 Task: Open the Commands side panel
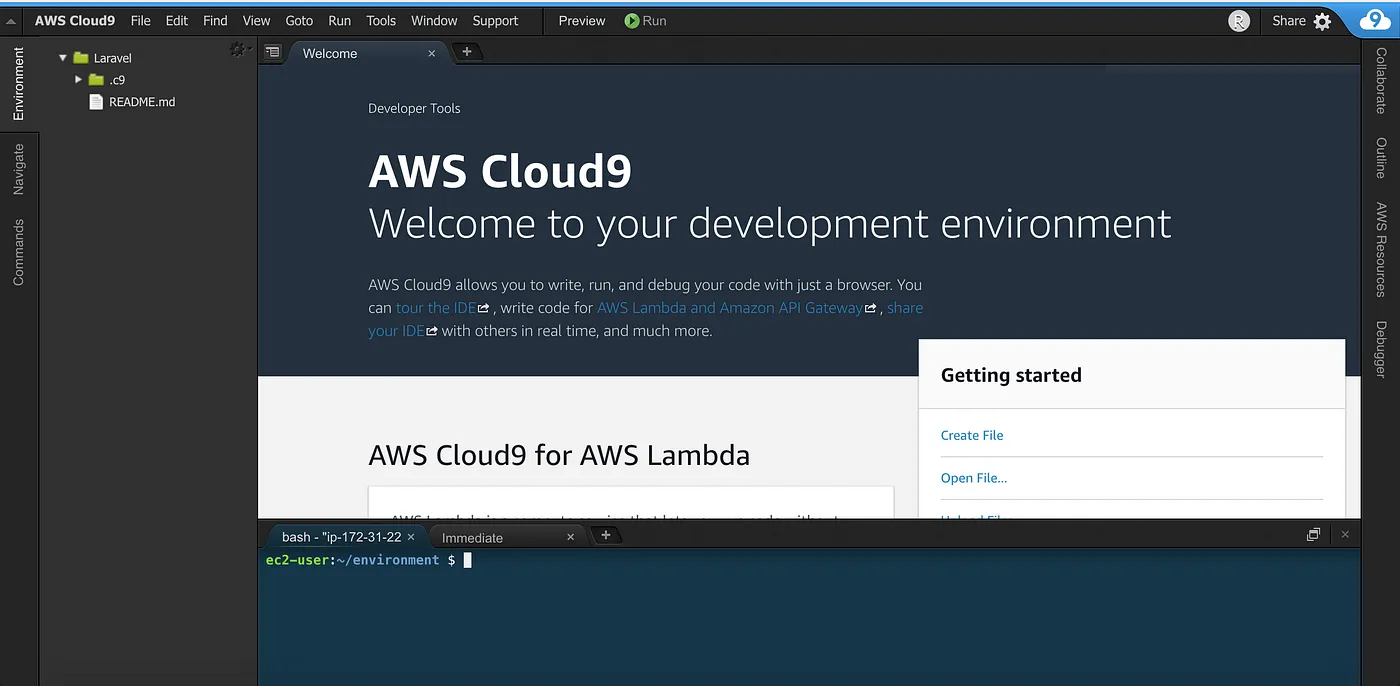[x=18, y=252]
